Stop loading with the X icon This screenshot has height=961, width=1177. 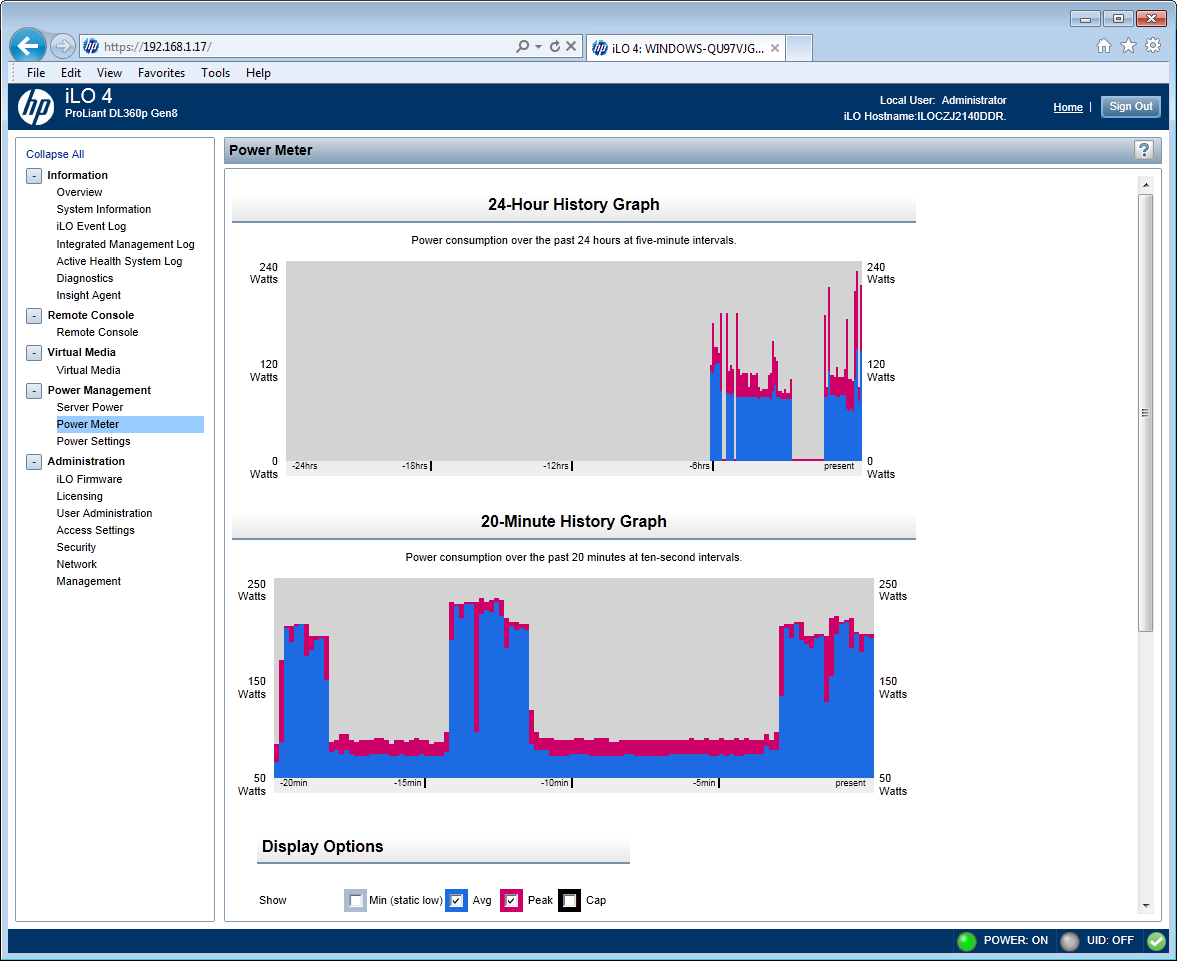(x=571, y=47)
